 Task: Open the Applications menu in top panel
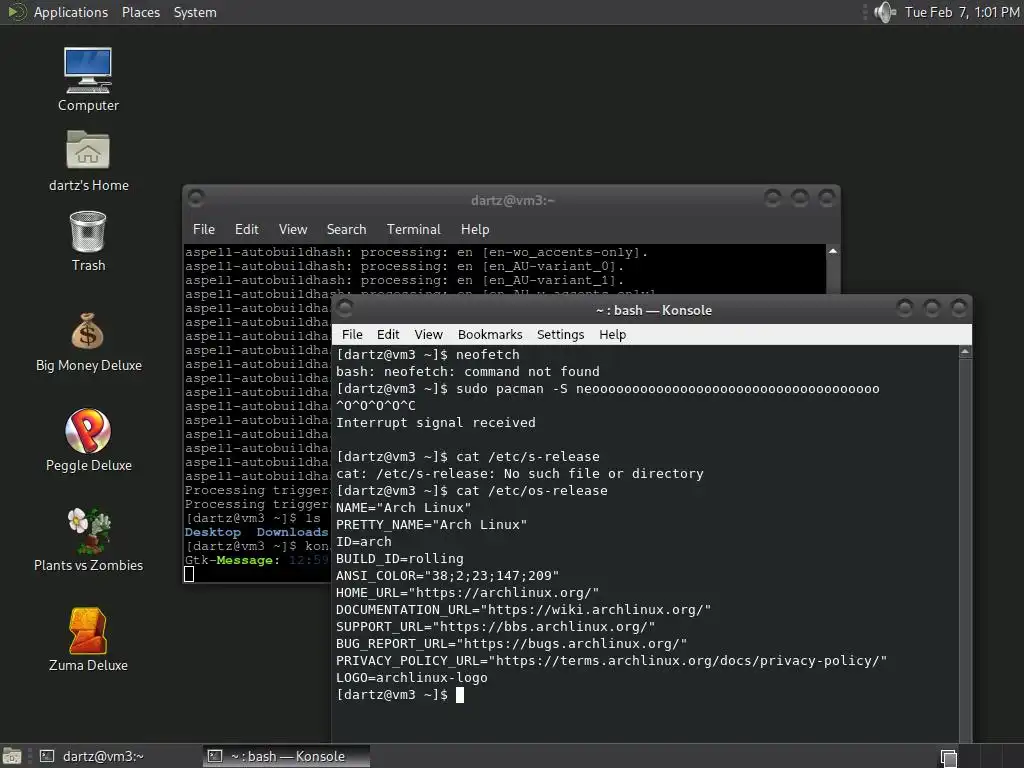coord(71,12)
